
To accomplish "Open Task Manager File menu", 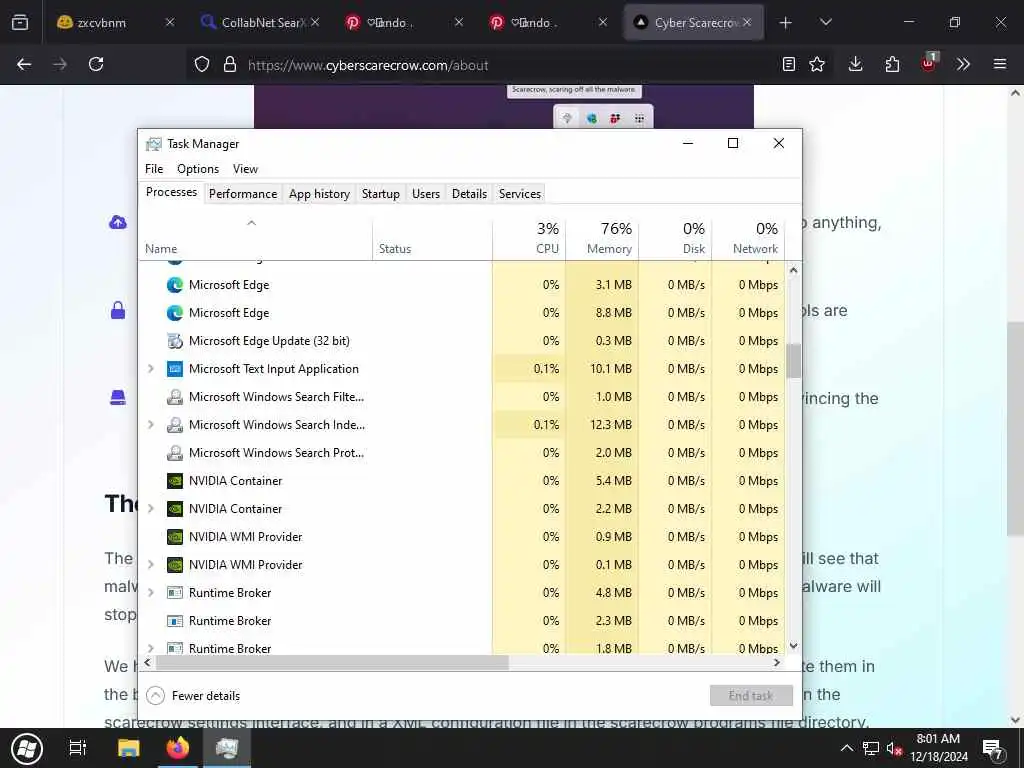I will [154, 168].
